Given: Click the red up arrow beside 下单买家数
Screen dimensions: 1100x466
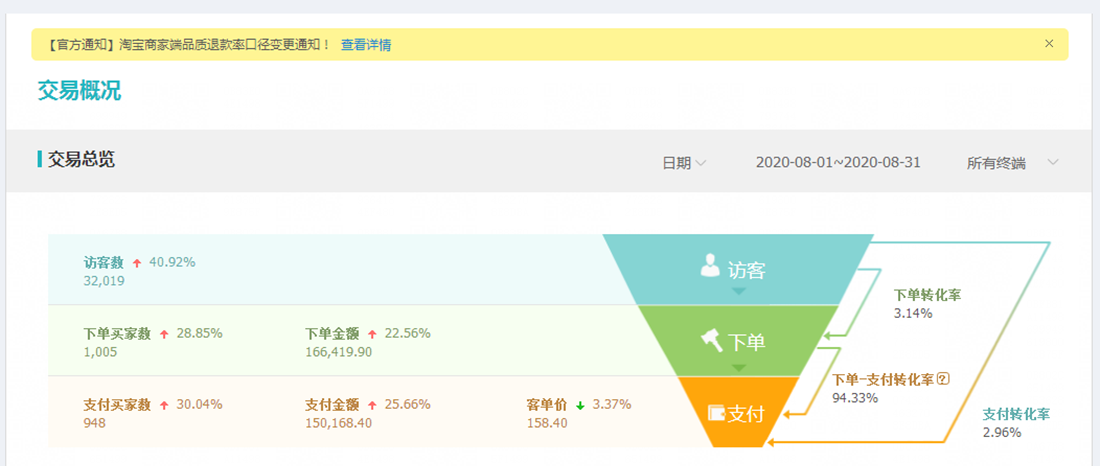Looking at the screenshot, I should (164, 334).
